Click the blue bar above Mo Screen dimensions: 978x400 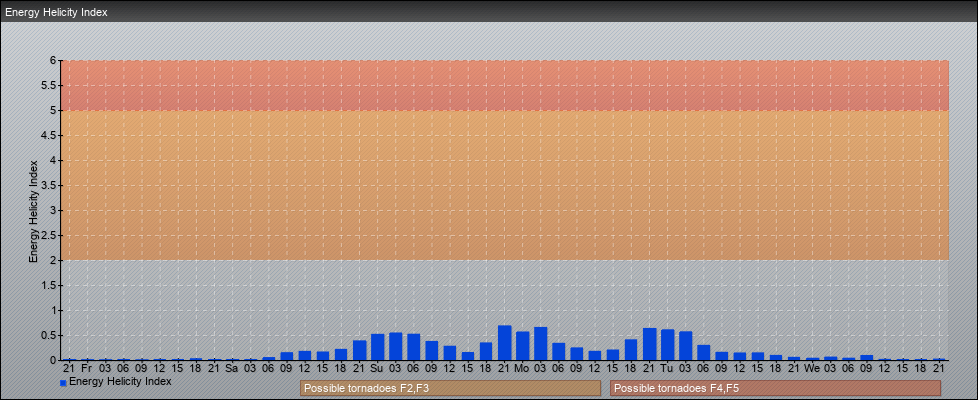pyautogui.click(x=522, y=346)
